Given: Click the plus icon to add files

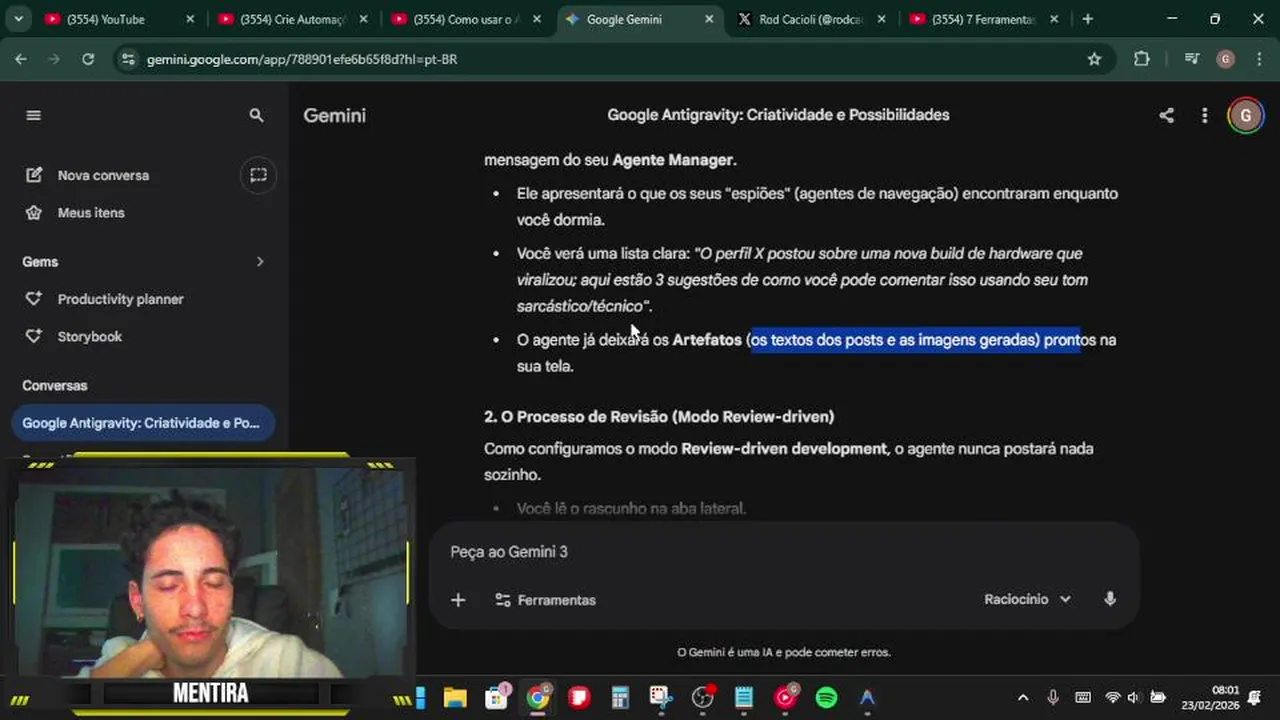Looking at the screenshot, I should tap(458, 600).
